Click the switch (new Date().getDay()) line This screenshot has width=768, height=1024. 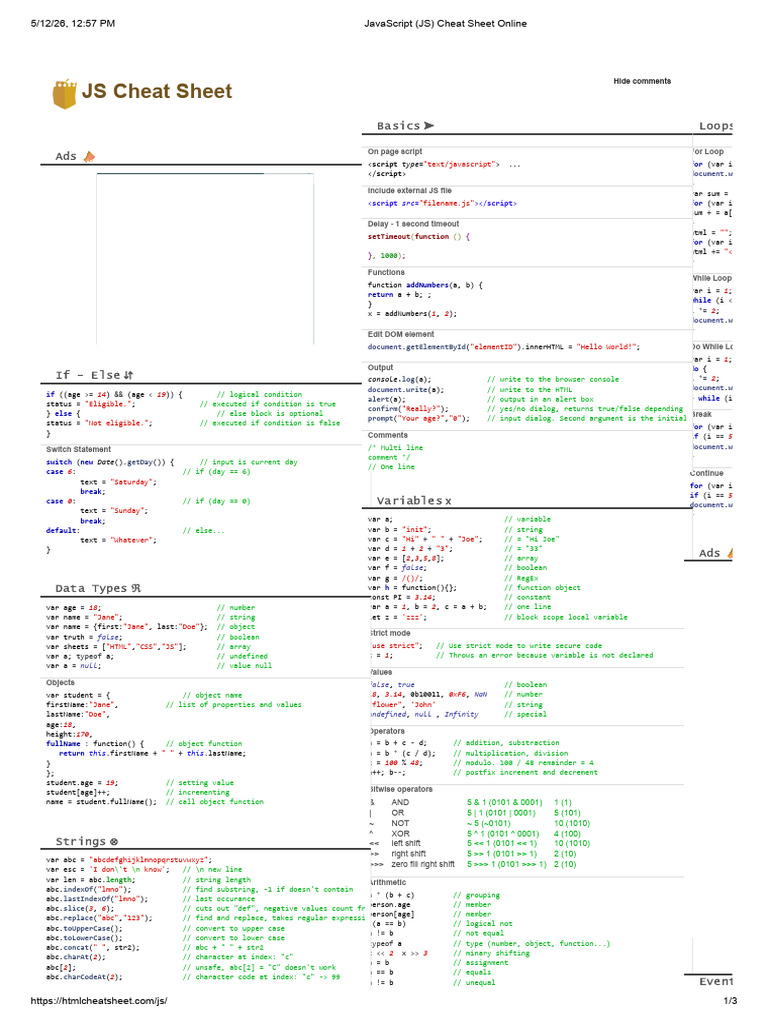click(x=110, y=462)
